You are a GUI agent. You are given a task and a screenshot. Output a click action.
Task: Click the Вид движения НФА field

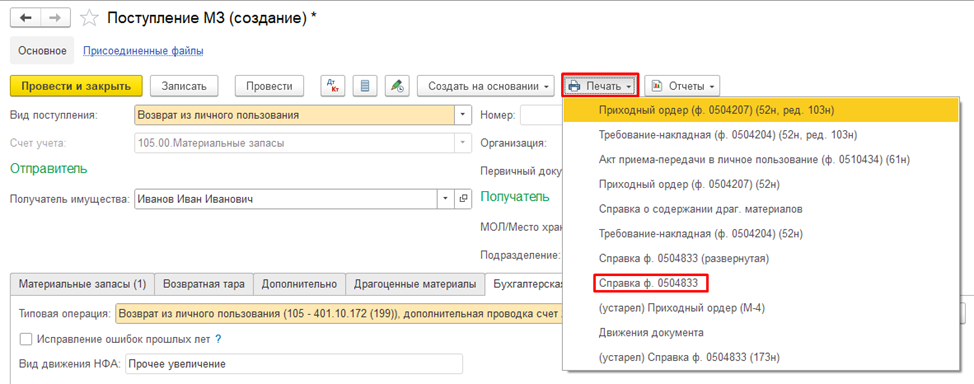[294, 364]
